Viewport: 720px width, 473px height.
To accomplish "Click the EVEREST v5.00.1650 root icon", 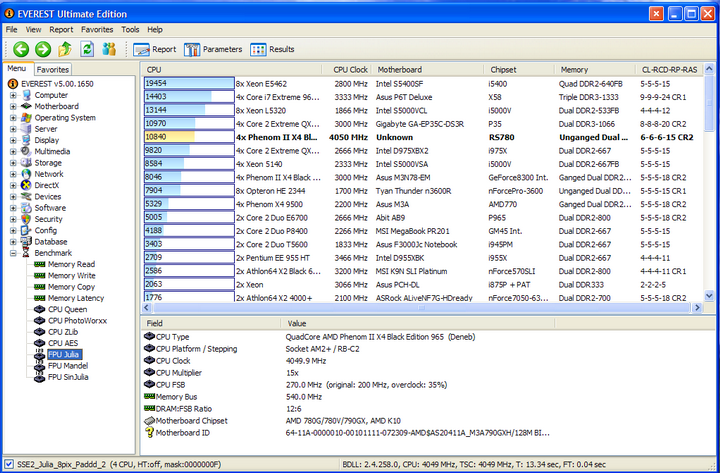I will click(13, 84).
